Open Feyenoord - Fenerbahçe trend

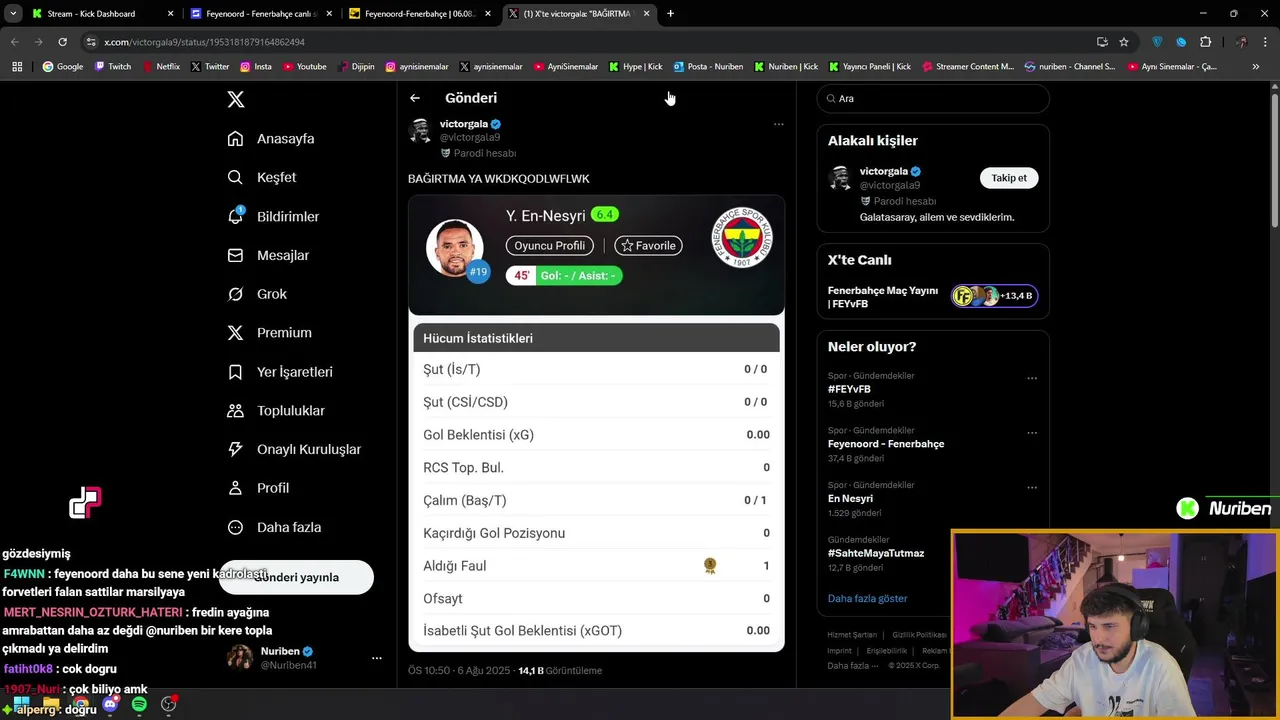(886, 444)
